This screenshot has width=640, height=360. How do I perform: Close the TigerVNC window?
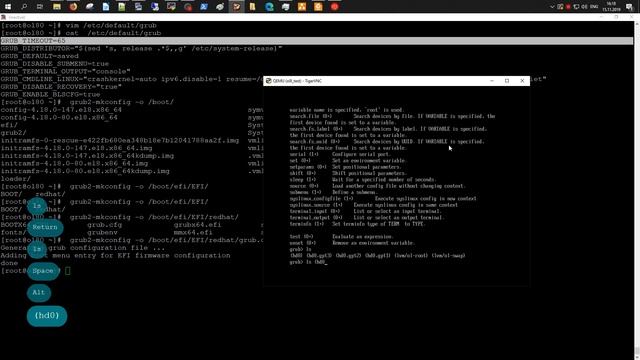(522, 81)
